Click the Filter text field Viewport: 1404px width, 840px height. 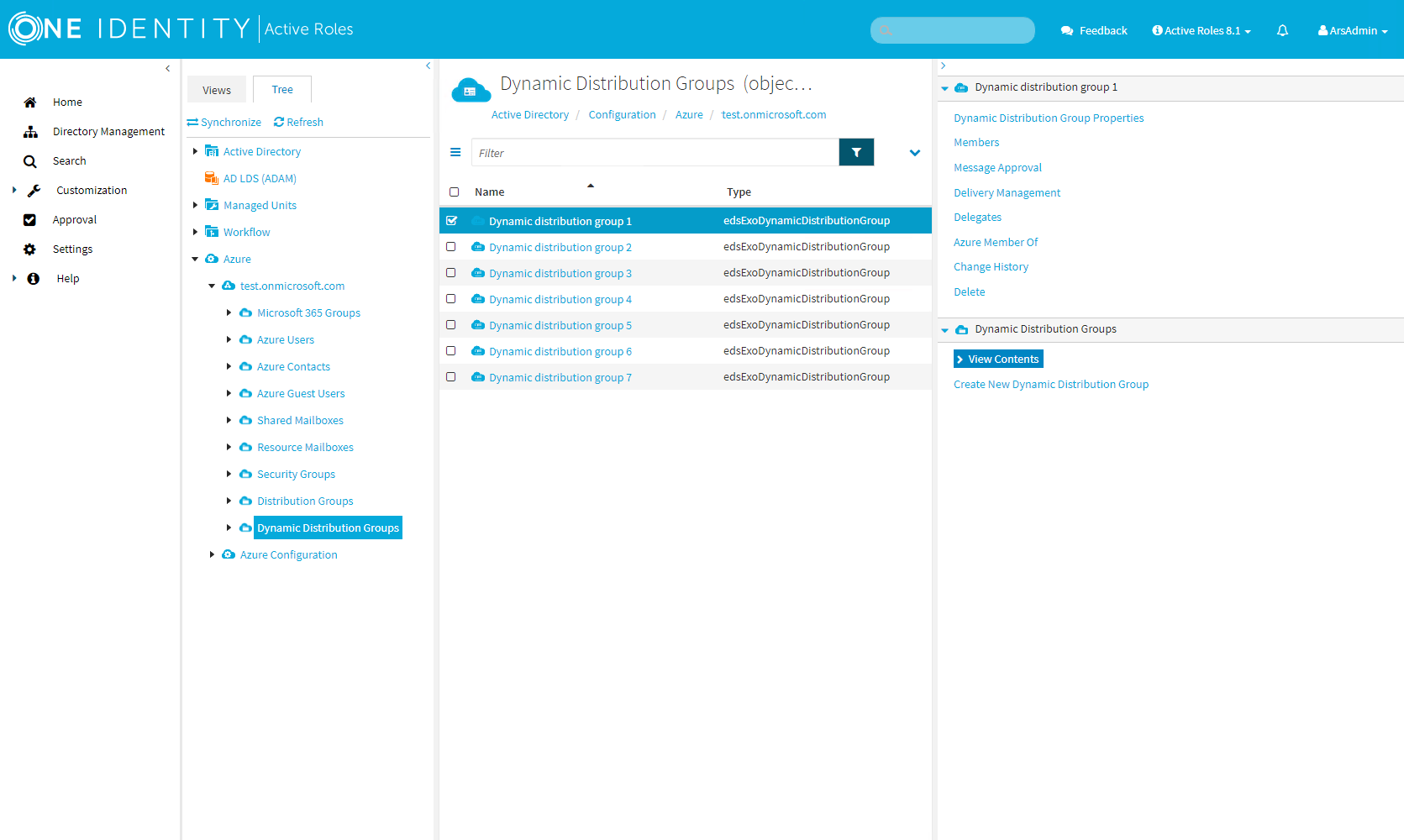click(655, 152)
